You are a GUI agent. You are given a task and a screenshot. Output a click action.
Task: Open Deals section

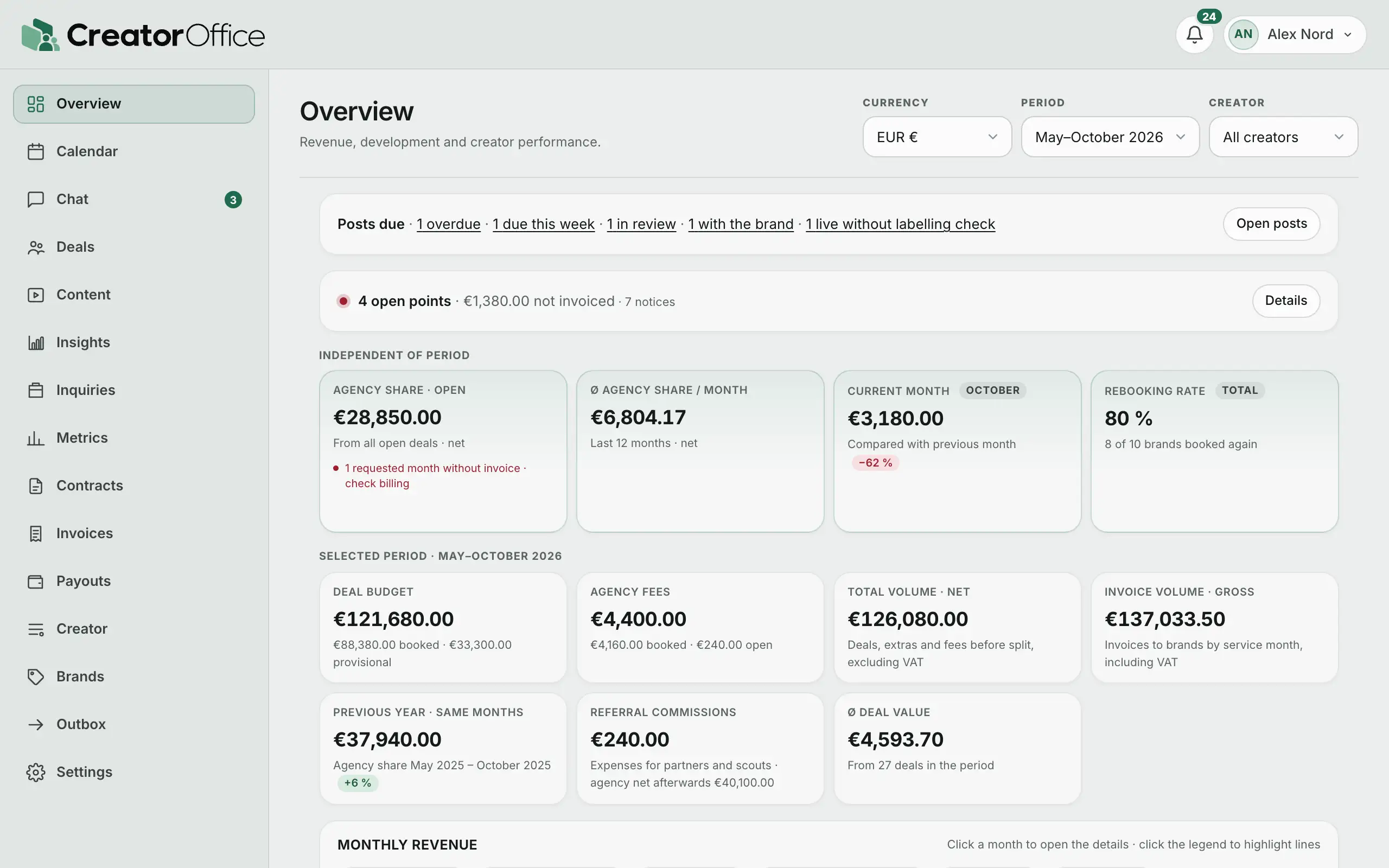coord(133,247)
